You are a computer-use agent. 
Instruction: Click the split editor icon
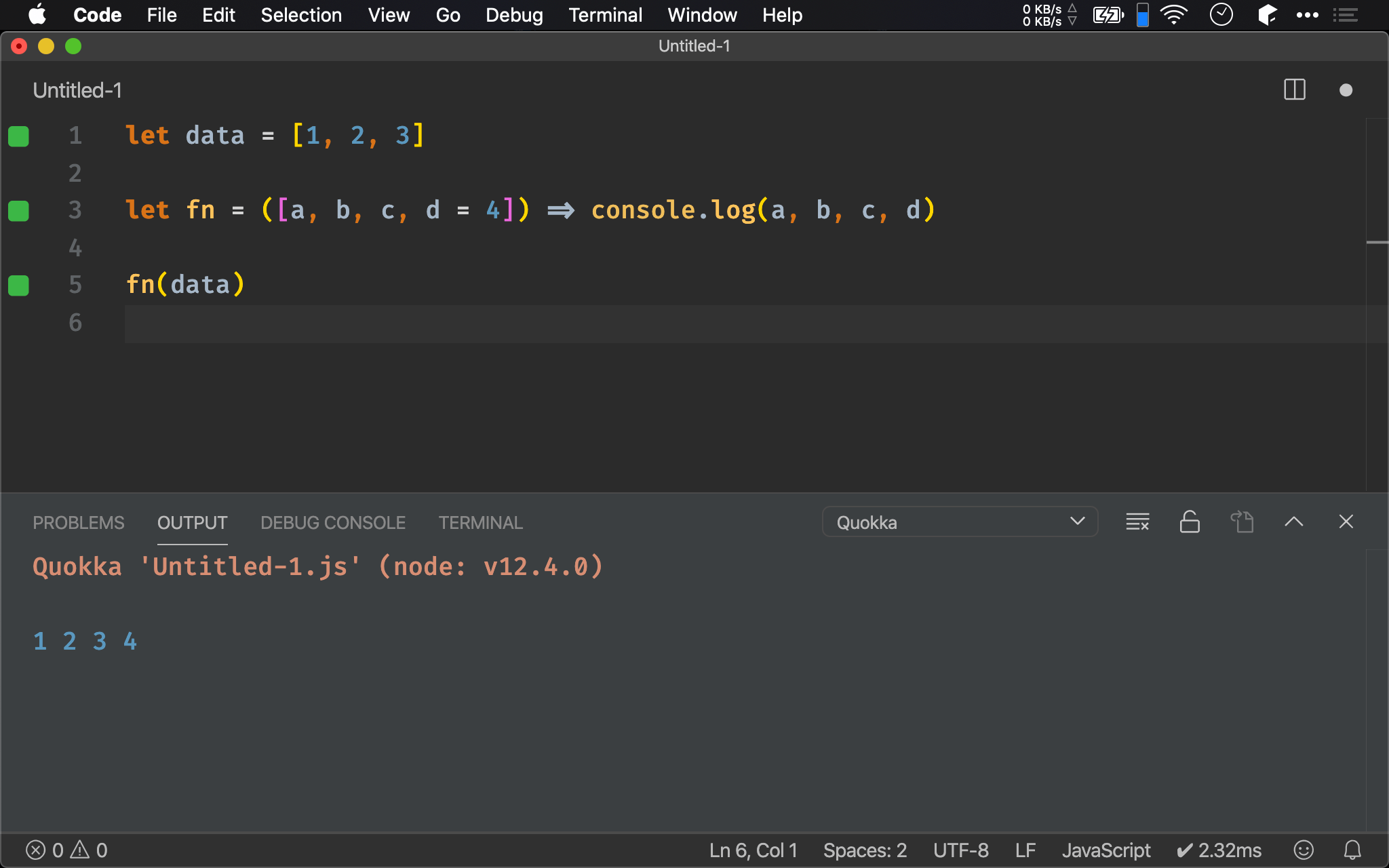pos(1294,90)
